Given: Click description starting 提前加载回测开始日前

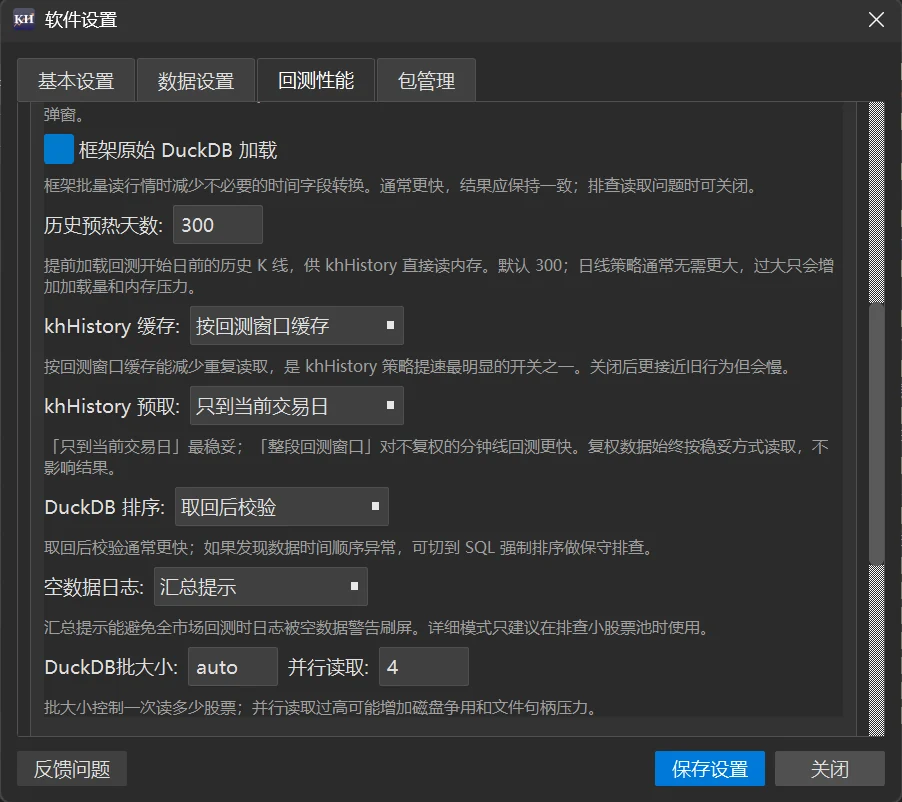Looking at the screenshot, I should click(x=439, y=276).
